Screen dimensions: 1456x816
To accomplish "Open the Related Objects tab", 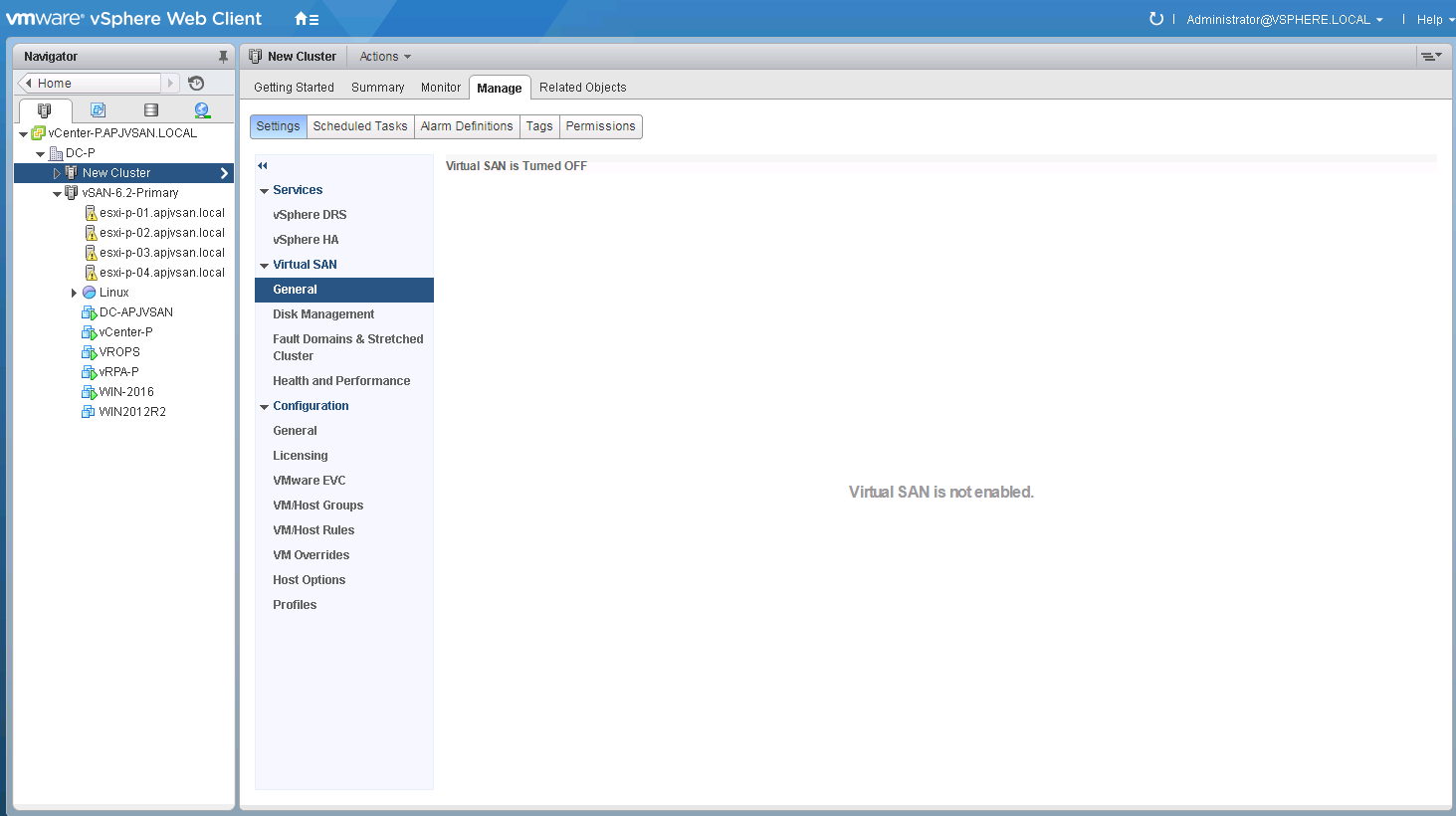I will [582, 88].
